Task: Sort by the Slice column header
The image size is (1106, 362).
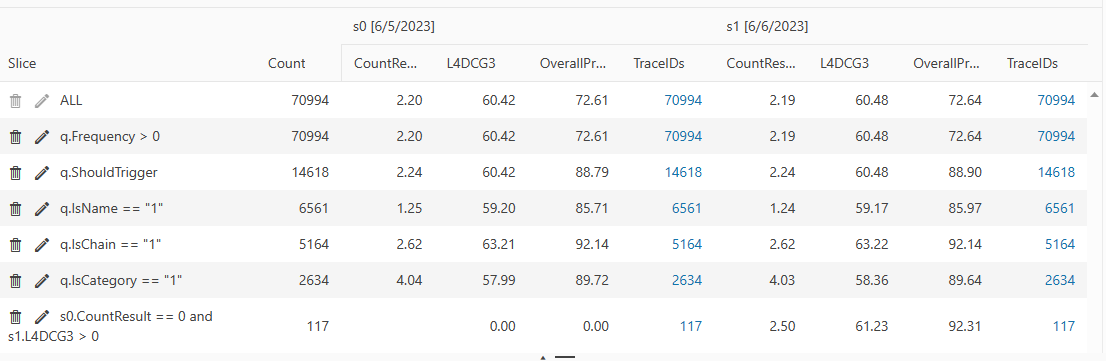Action: pyautogui.click(x=22, y=64)
